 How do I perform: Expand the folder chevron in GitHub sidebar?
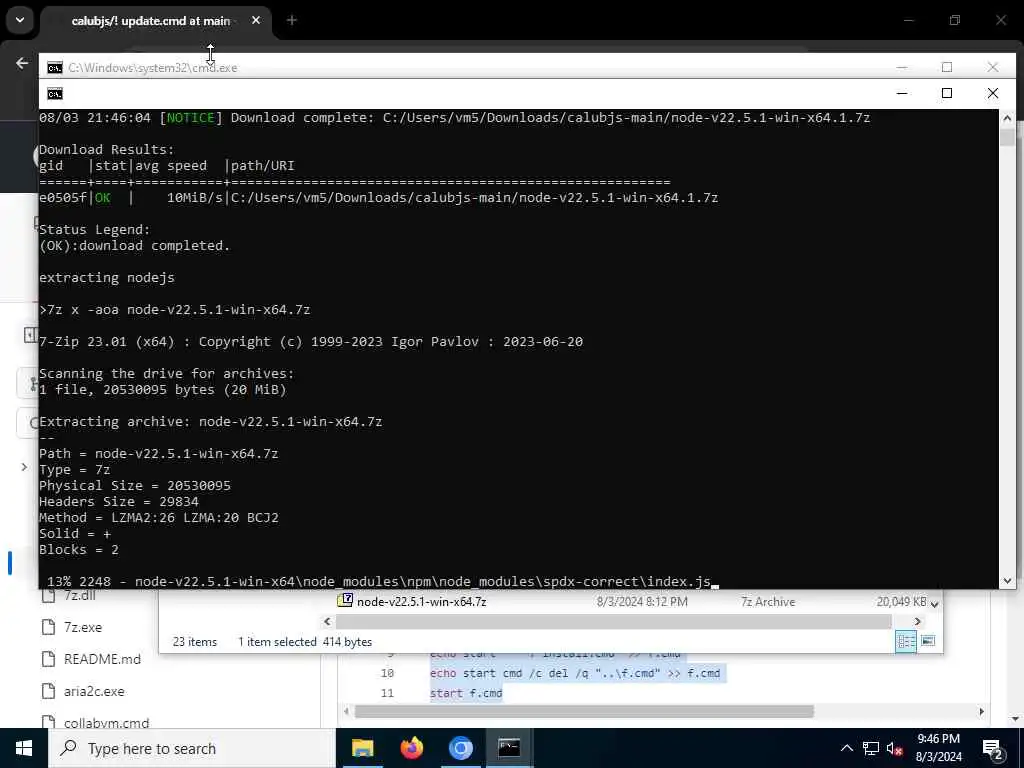coord(24,467)
